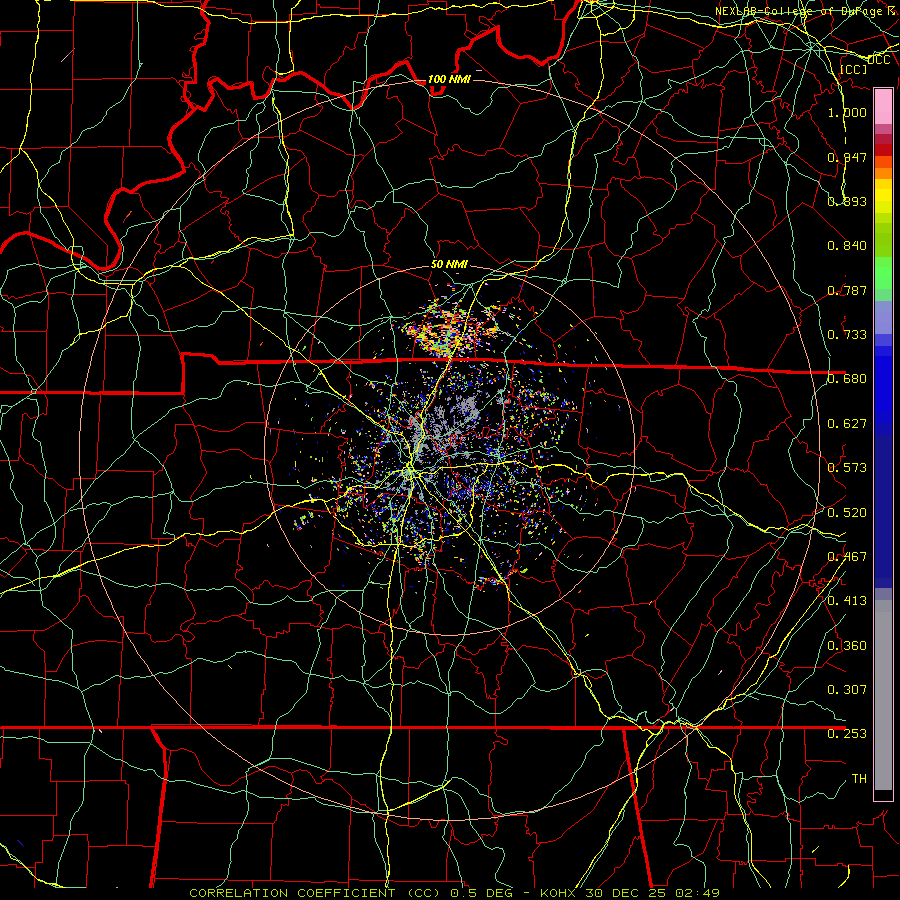
Task: Click the 0.413 scale label
Action: pos(847,601)
